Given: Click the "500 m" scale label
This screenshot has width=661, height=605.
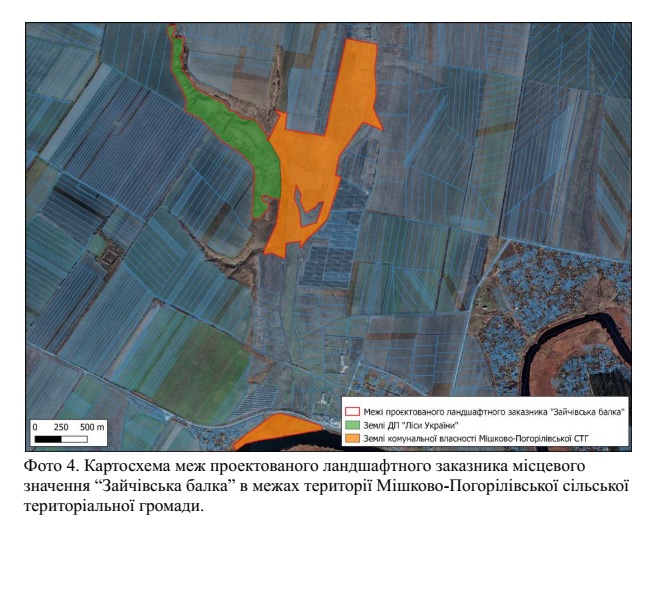Looking at the screenshot, I should [92, 427].
